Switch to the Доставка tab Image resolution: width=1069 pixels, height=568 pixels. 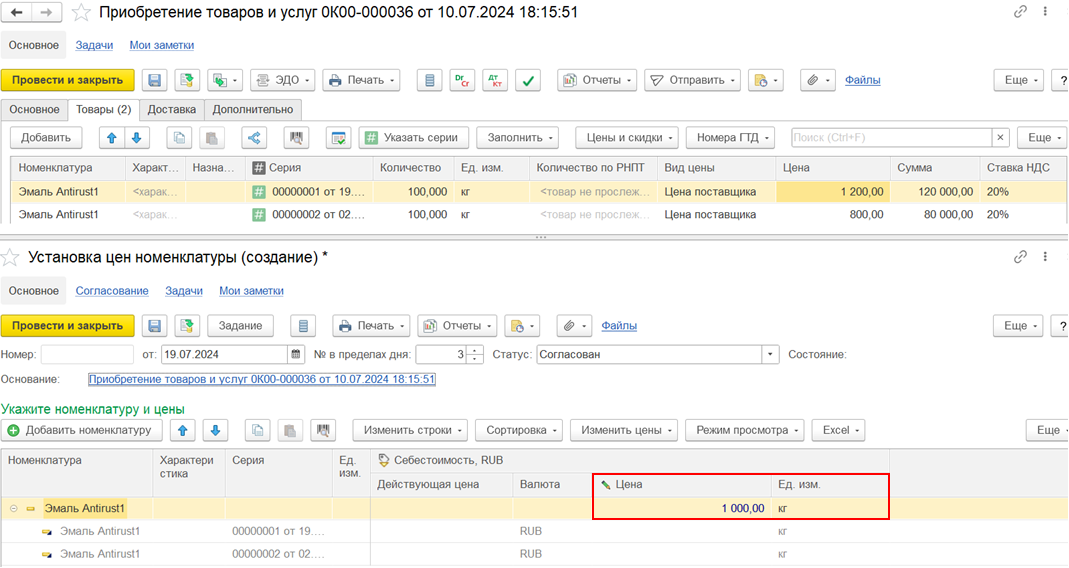click(x=172, y=109)
